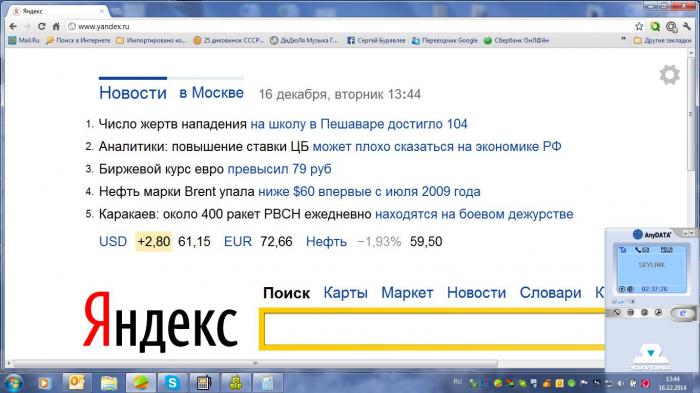Open the Маркет service link

click(407, 293)
